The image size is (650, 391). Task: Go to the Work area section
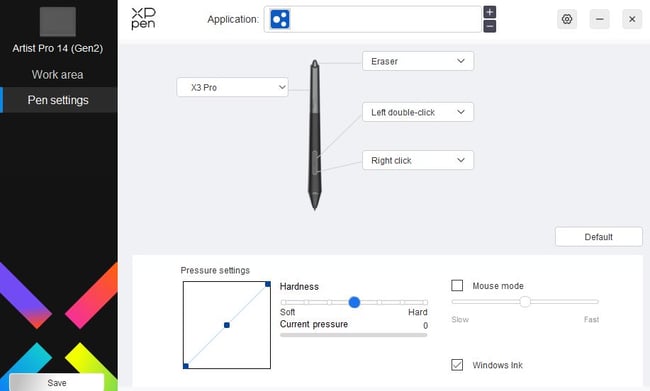[58, 75]
